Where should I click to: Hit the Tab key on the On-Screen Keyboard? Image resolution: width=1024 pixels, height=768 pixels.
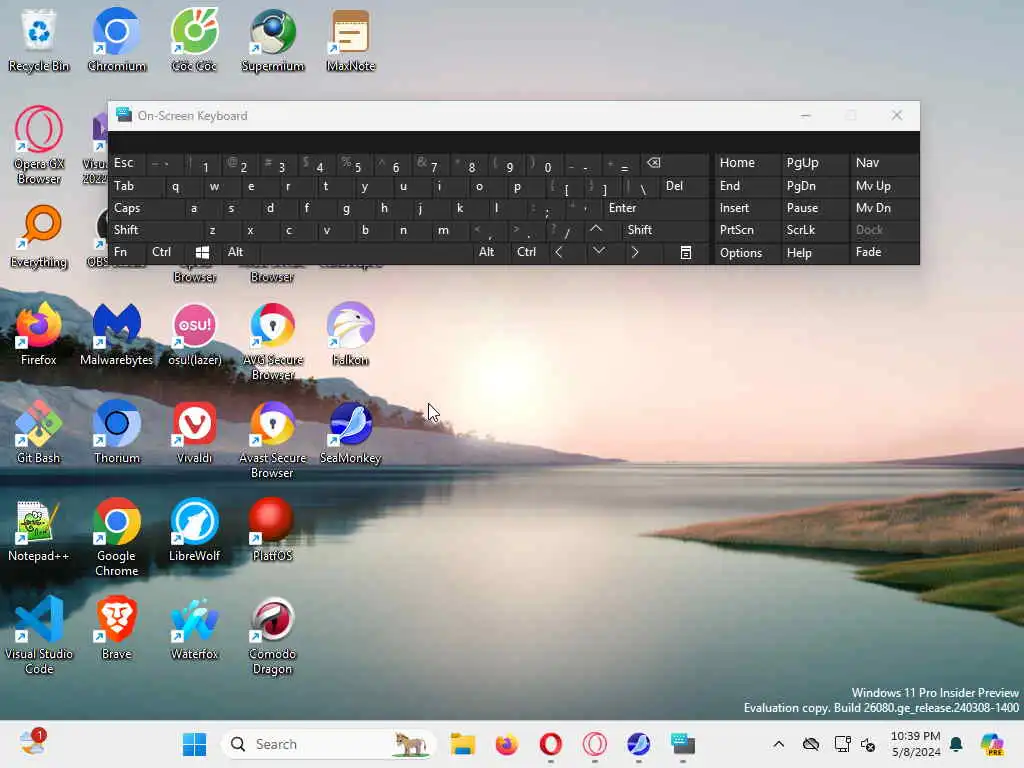point(136,186)
